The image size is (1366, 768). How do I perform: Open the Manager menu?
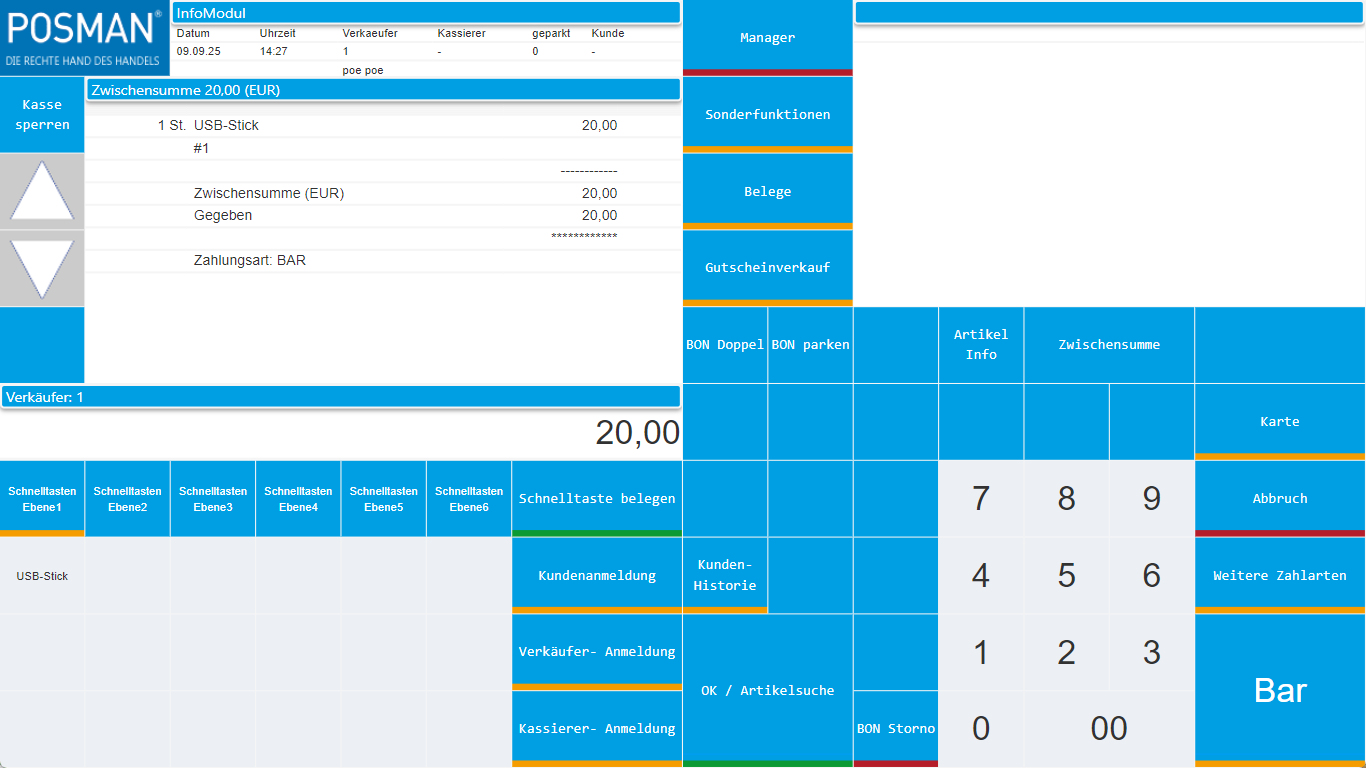click(767, 37)
